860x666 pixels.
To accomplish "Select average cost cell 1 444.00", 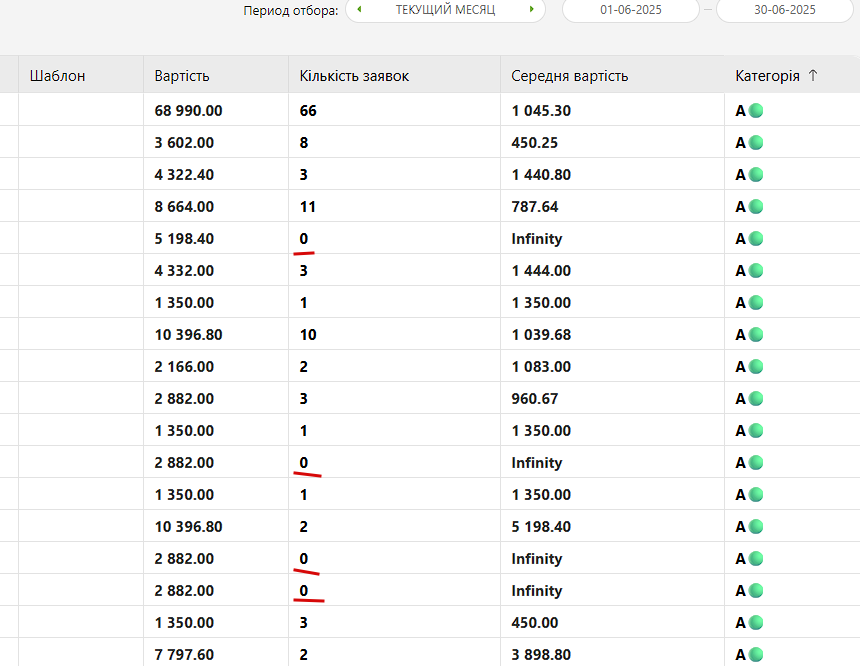I will tap(541, 270).
